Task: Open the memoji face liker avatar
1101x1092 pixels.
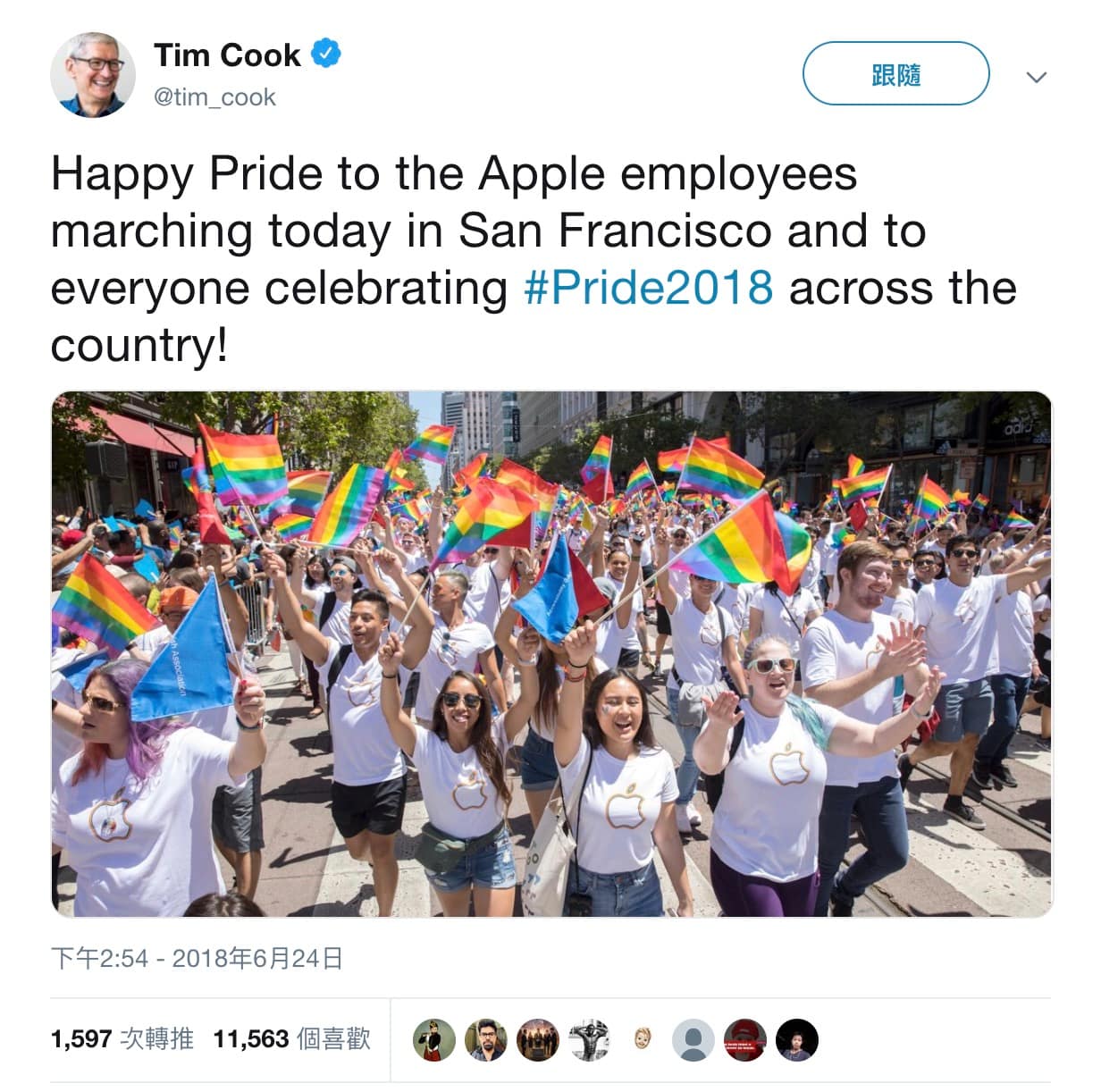Action: point(642,1040)
